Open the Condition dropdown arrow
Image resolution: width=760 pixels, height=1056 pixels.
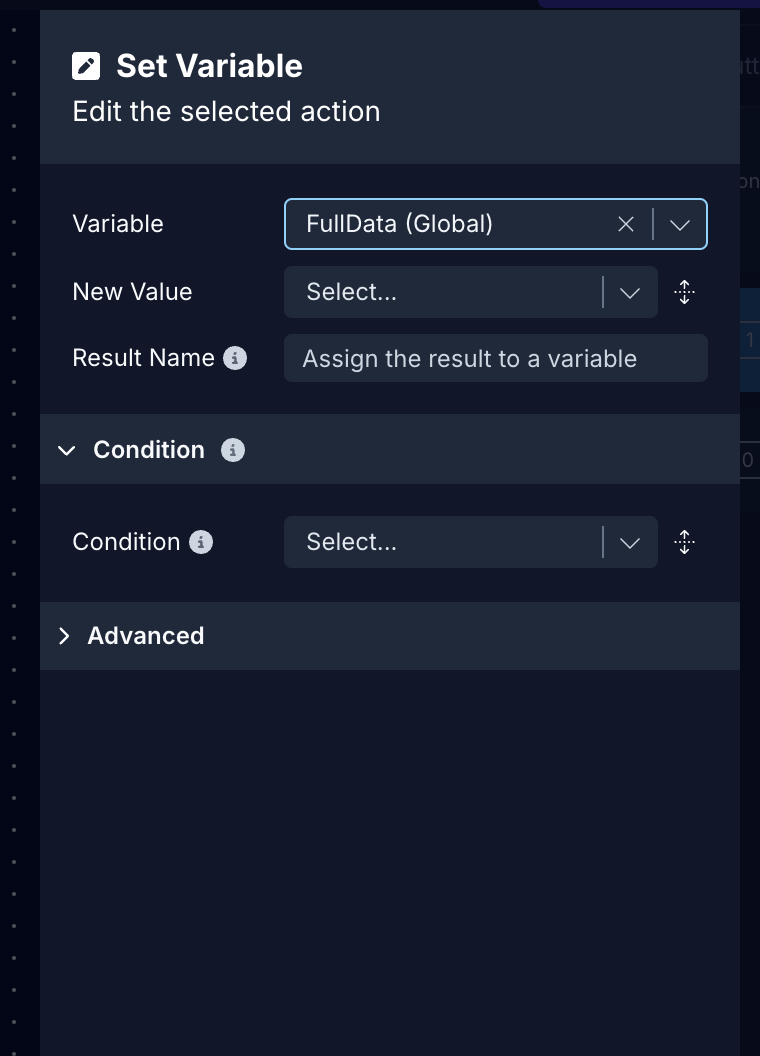[x=630, y=542]
